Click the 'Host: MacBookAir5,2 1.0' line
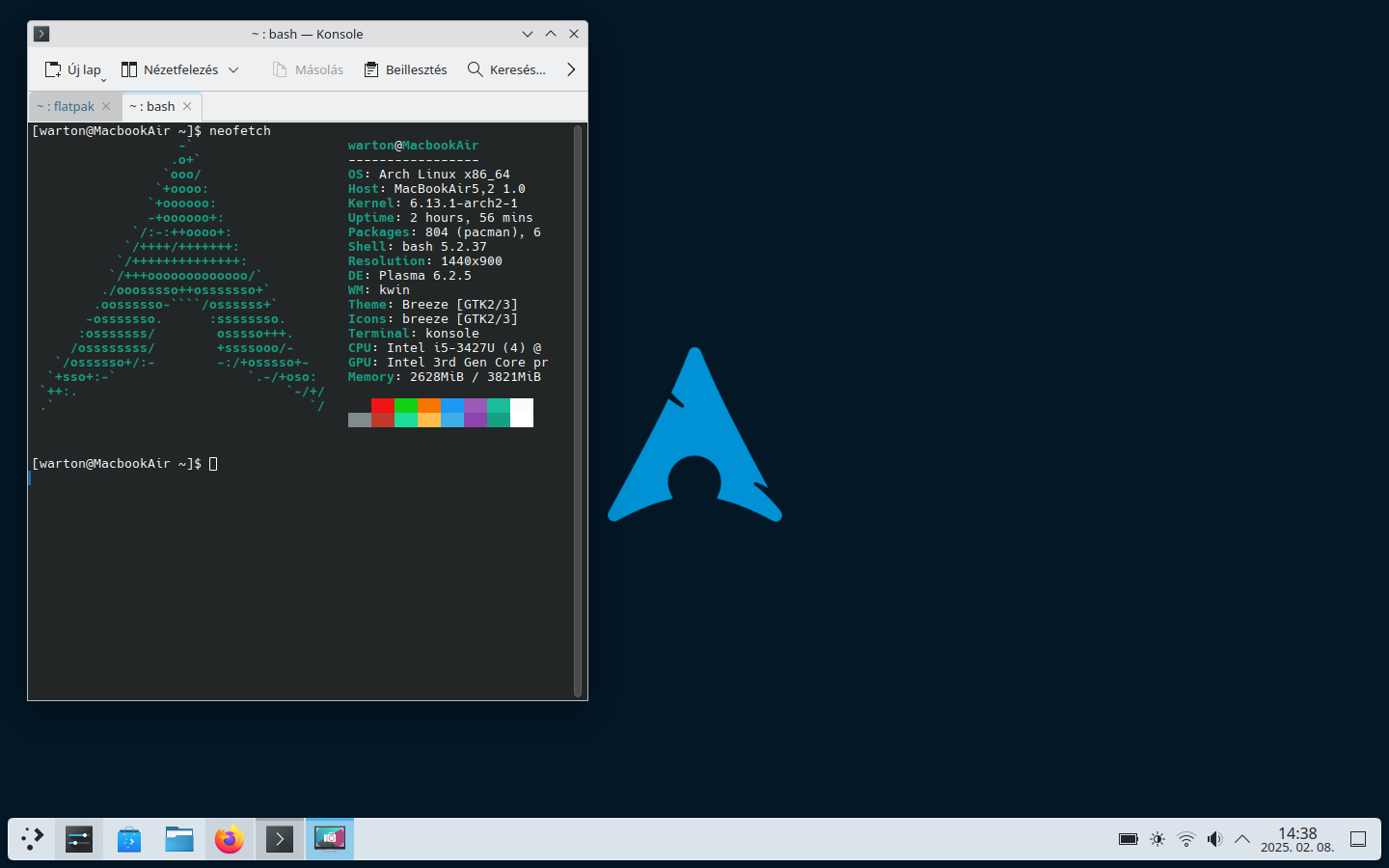 pyautogui.click(x=437, y=189)
